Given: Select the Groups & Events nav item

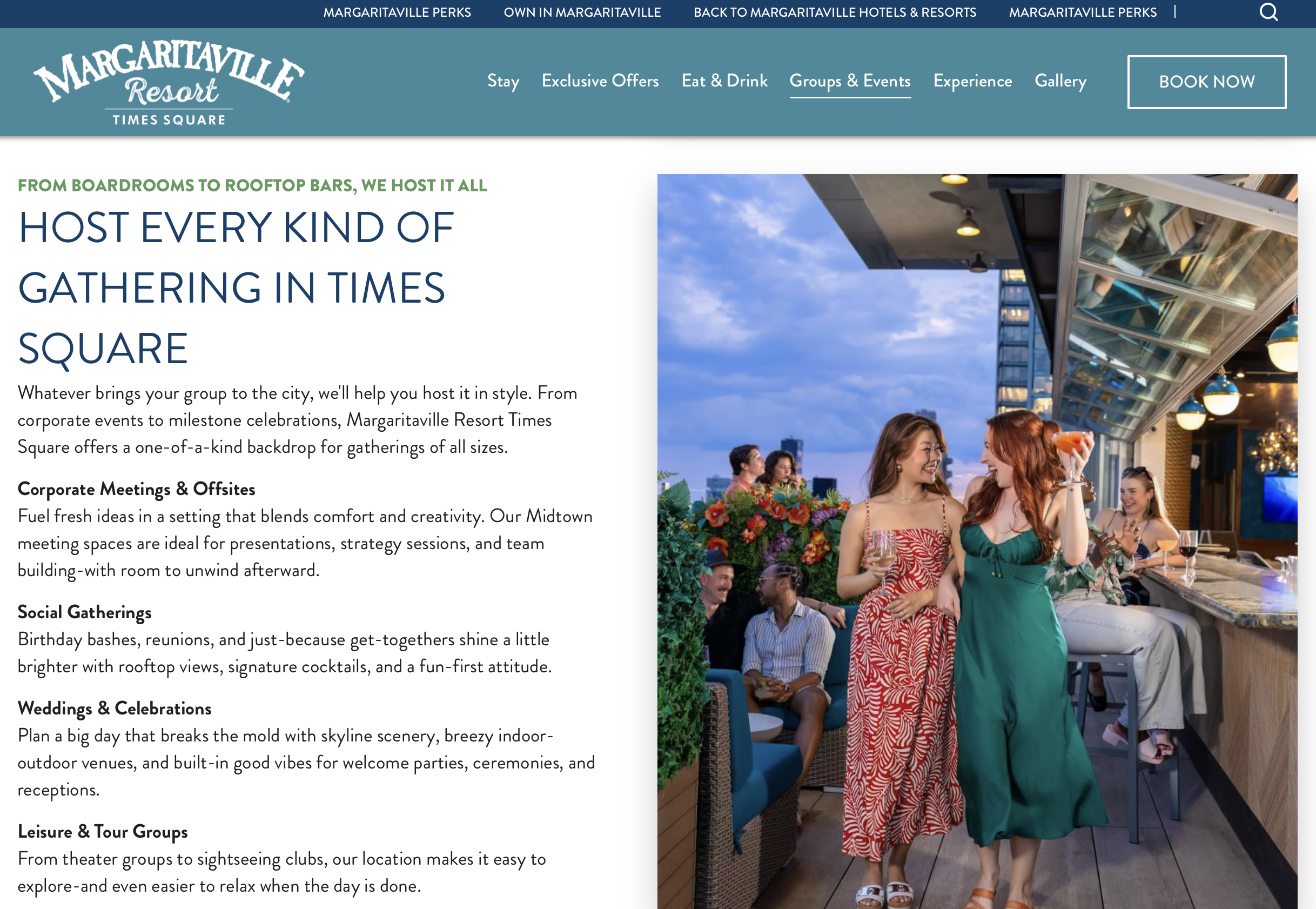Looking at the screenshot, I should [850, 81].
